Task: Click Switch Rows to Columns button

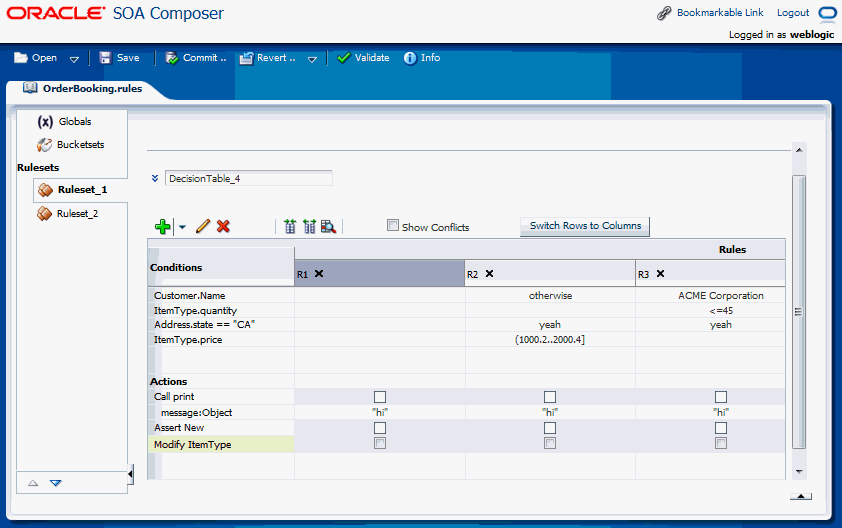Action: 585,226
